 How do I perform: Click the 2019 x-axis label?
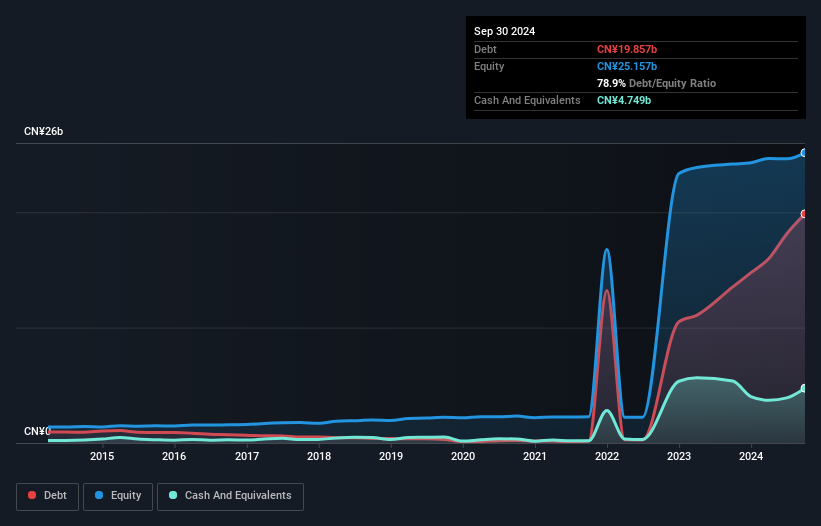[x=391, y=456]
